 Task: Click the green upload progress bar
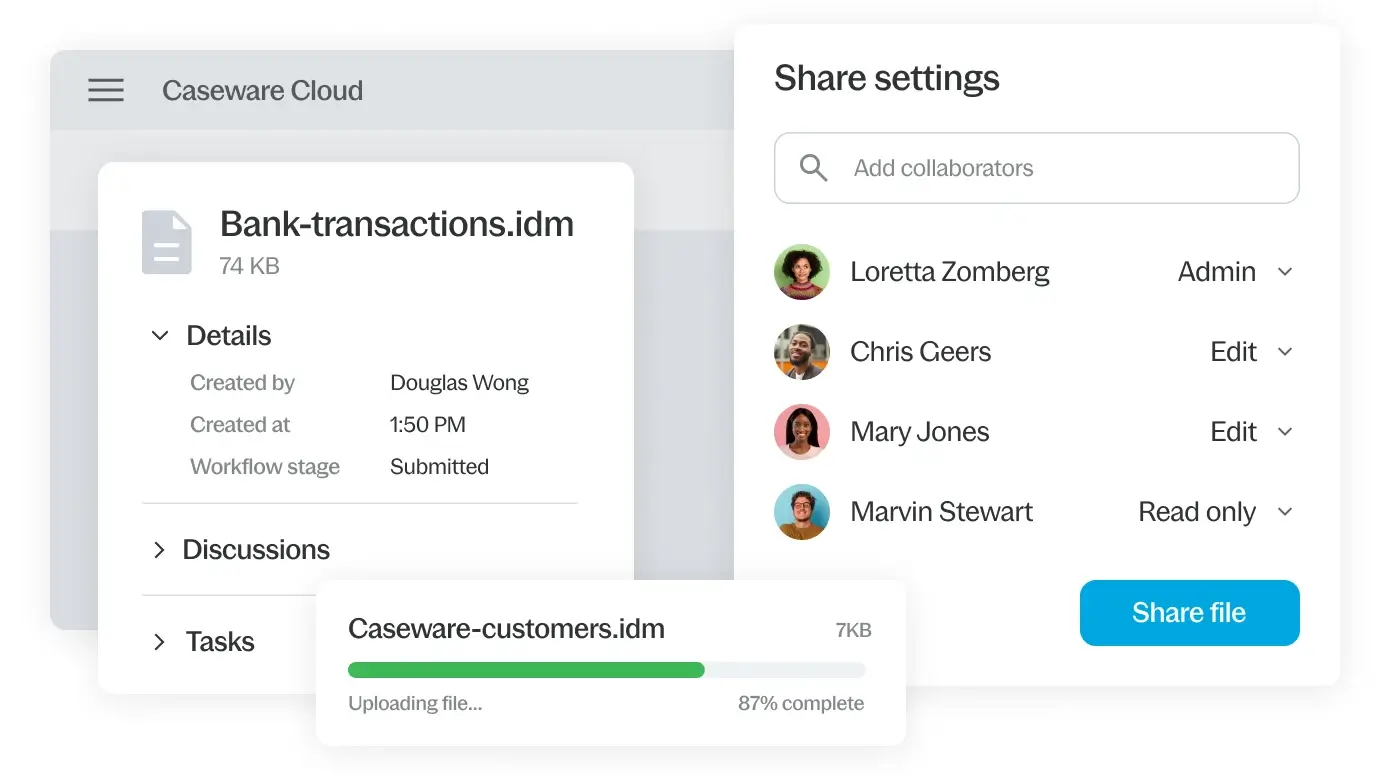[526, 670]
